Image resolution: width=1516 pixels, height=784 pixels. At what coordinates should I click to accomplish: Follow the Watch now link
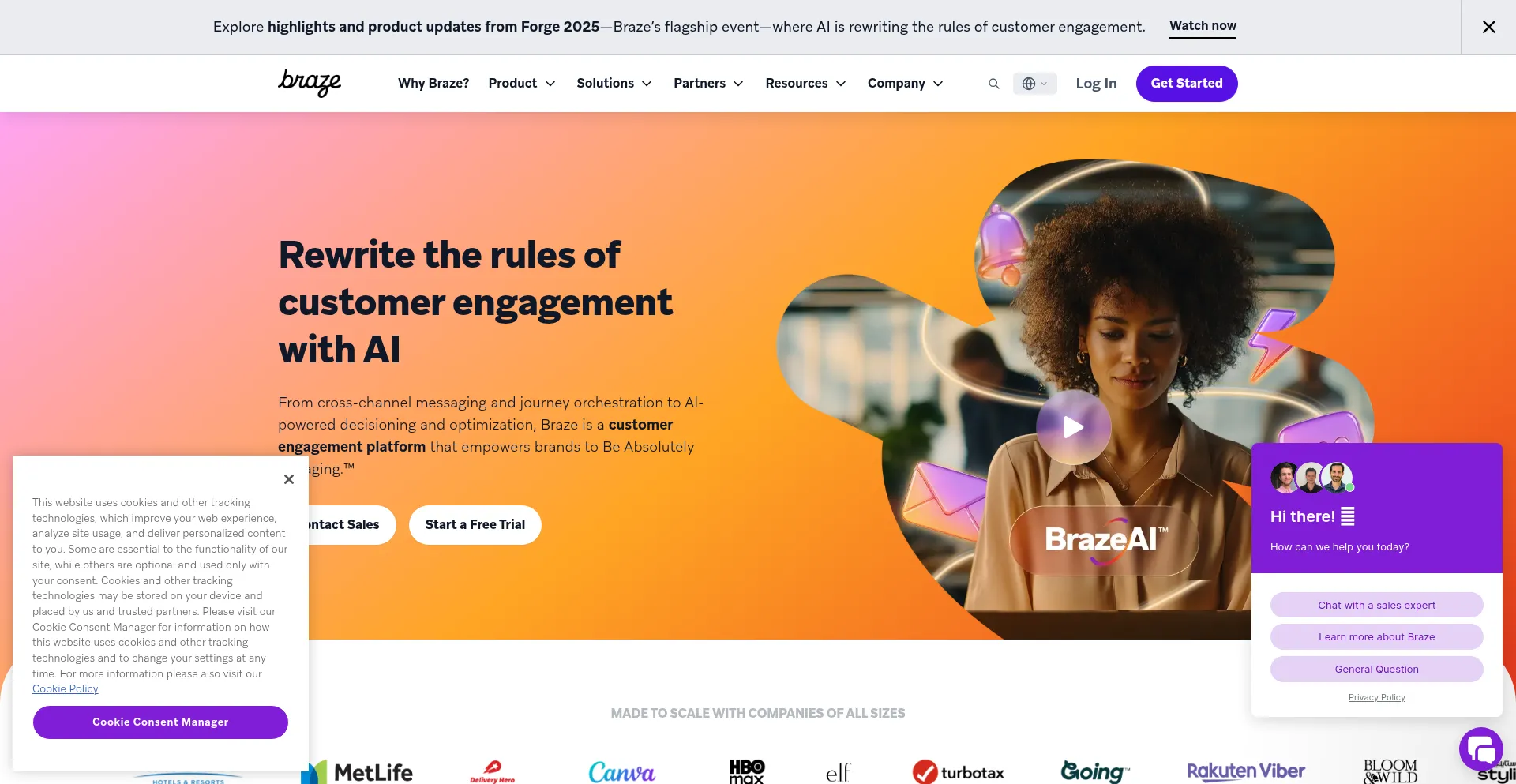point(1203,26)
